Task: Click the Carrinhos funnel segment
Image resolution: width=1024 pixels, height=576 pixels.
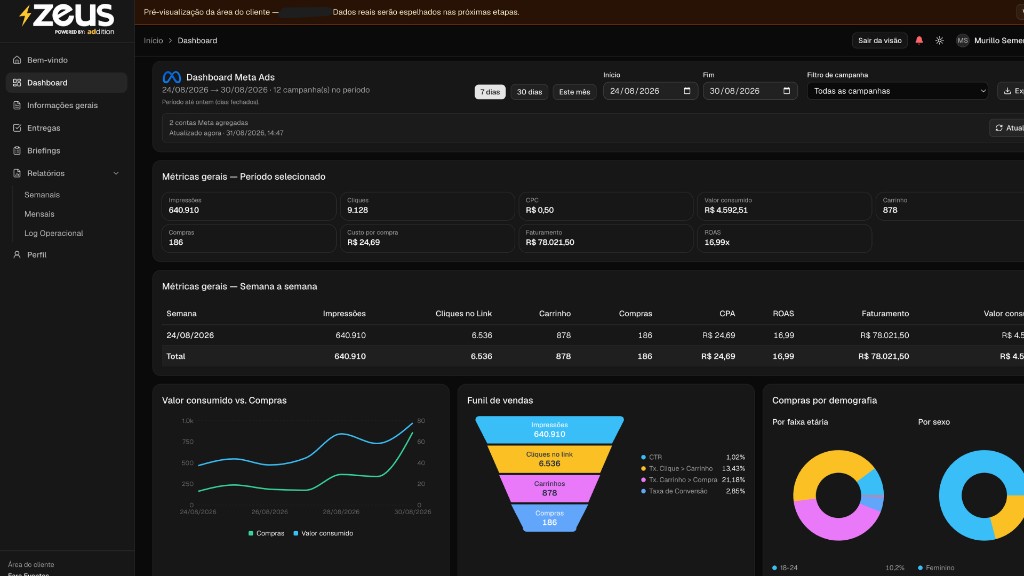Action: [549, 488]
